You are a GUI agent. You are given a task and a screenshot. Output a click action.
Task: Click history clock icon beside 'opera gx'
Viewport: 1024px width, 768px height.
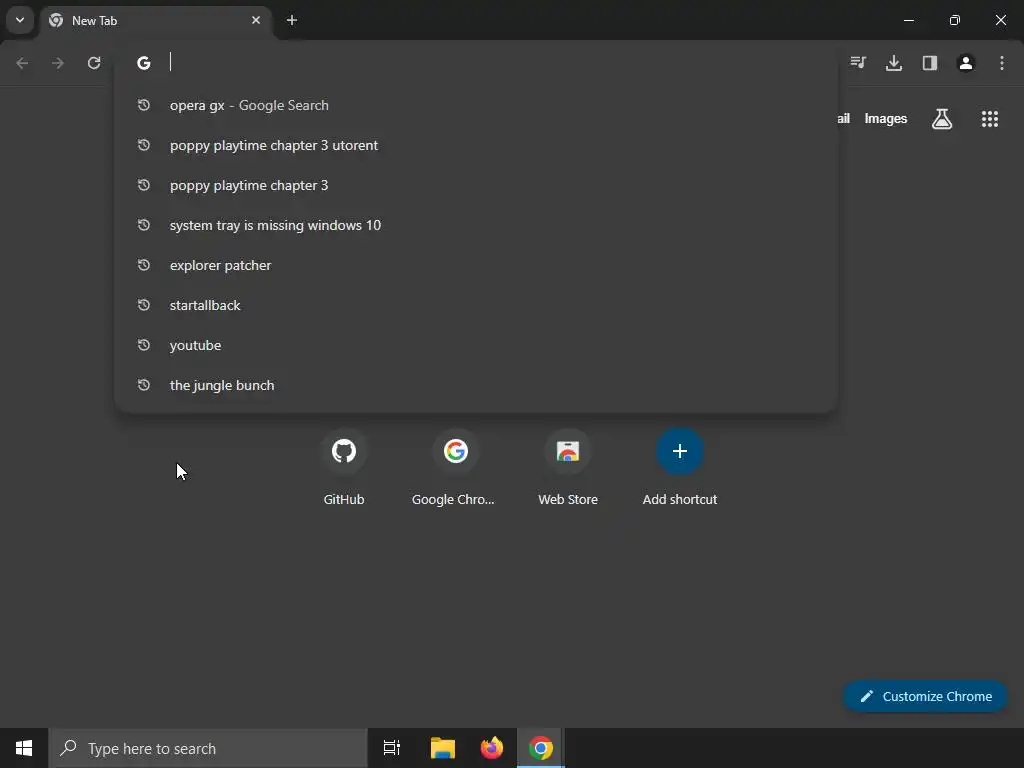(x=144, y=105)
